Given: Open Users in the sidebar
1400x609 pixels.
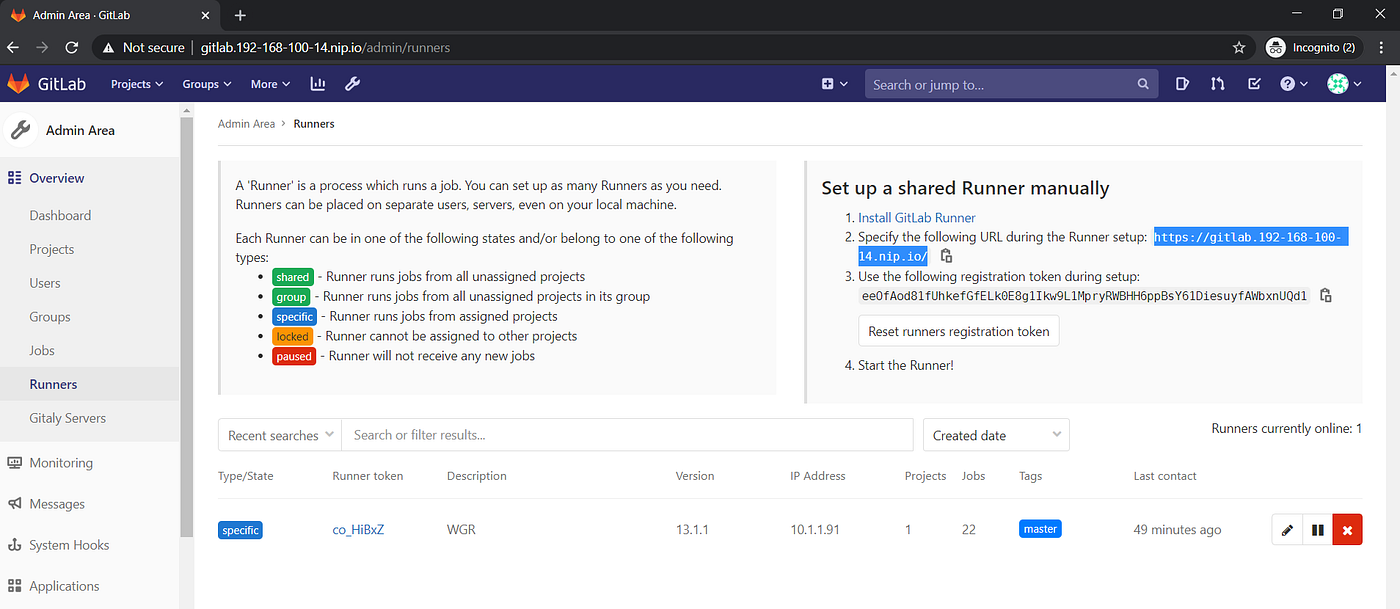Looking at the screenshot, I should pos(45,283).
